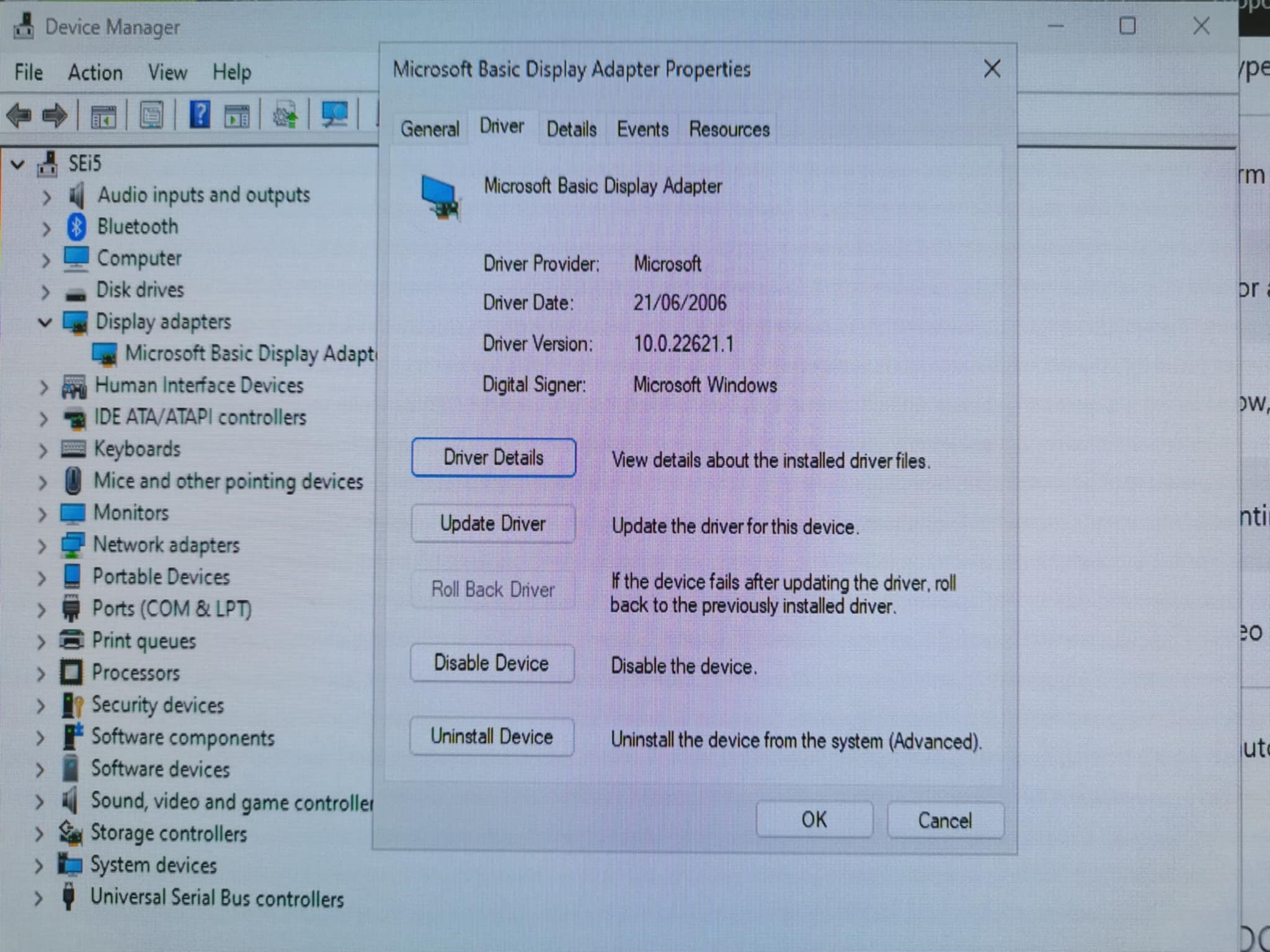Click the Back arrow toolbar icon
The image size is (1270, 952).
point(19,115)
